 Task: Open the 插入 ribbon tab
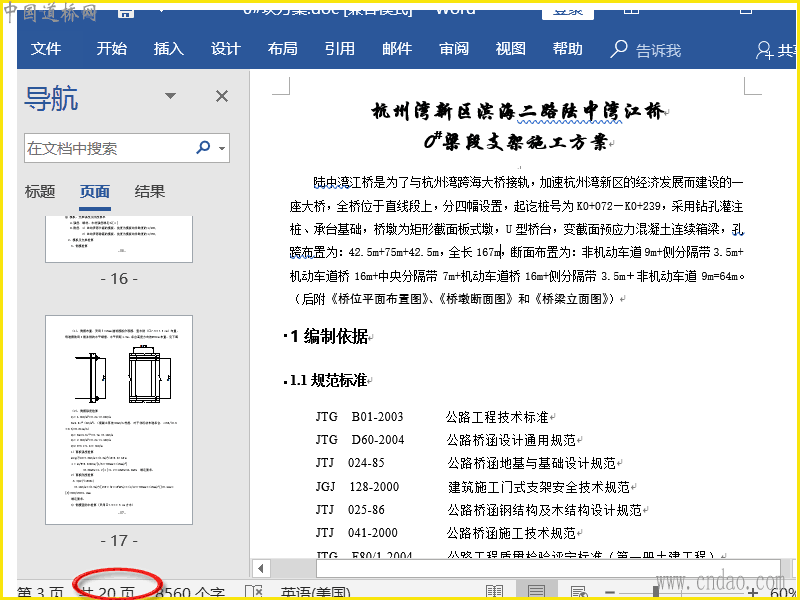pyautogui.click(x=169, y=49)
